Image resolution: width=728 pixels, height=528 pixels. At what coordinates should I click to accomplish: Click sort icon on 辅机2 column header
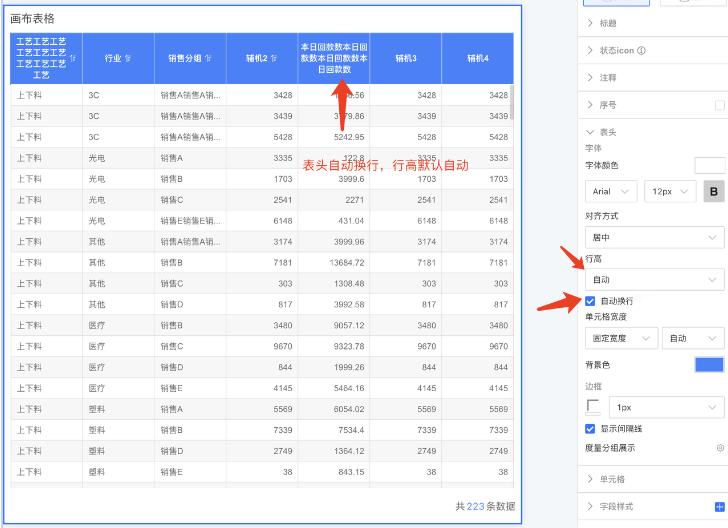273,58
